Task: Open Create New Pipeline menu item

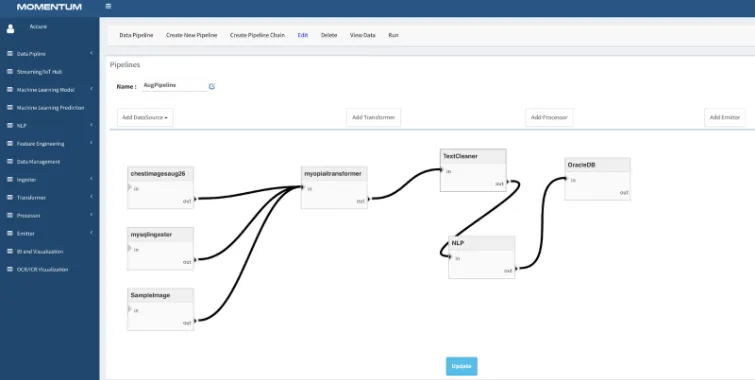Action: [x=192, y=35]
